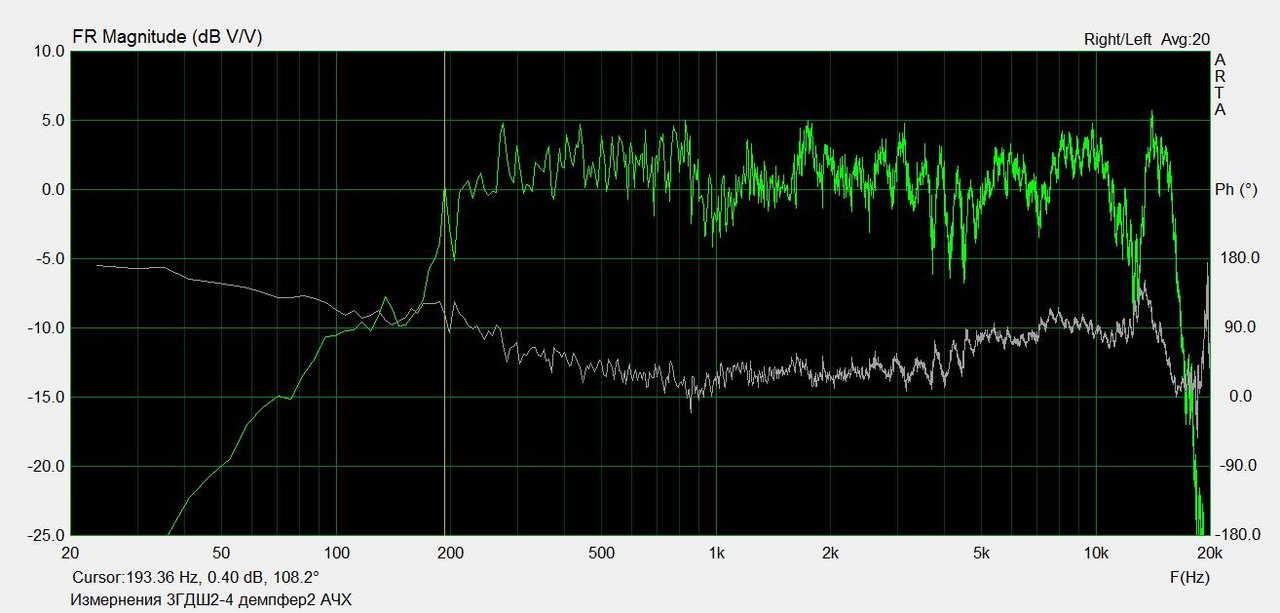Click the "-180.0" phase scale label
This screenshot has height=613, width=1280.
coord(1236,535)
